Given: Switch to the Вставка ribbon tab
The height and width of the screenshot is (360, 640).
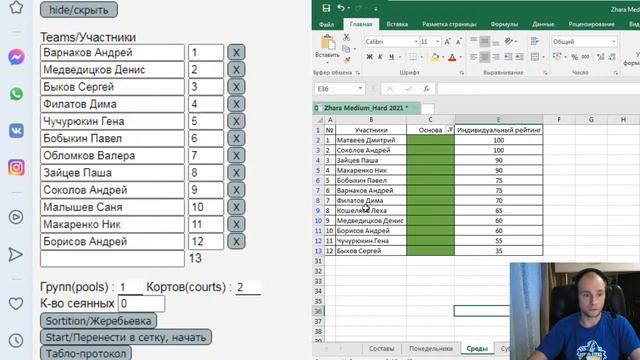Looking at the screenshot, I should (397, 24).
